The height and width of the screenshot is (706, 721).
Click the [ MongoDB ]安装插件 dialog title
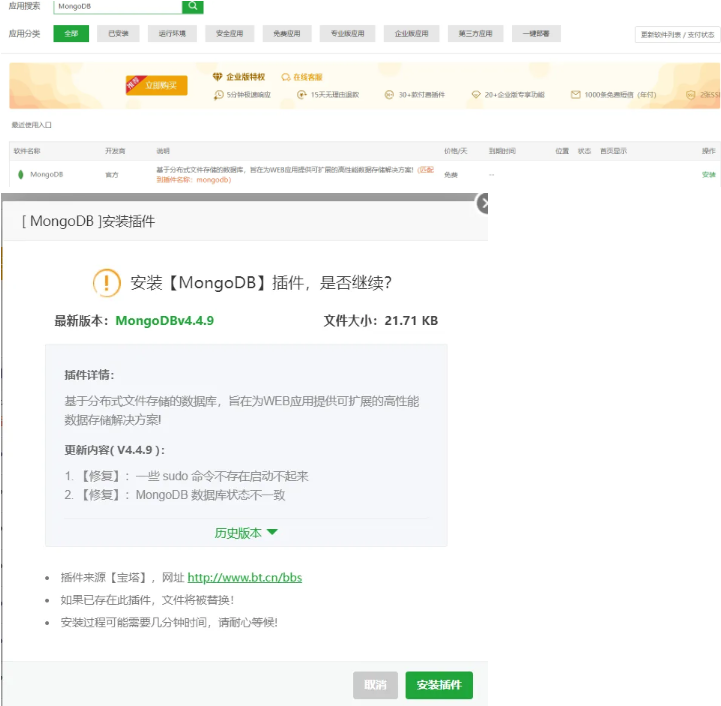[x=88, y=221]
